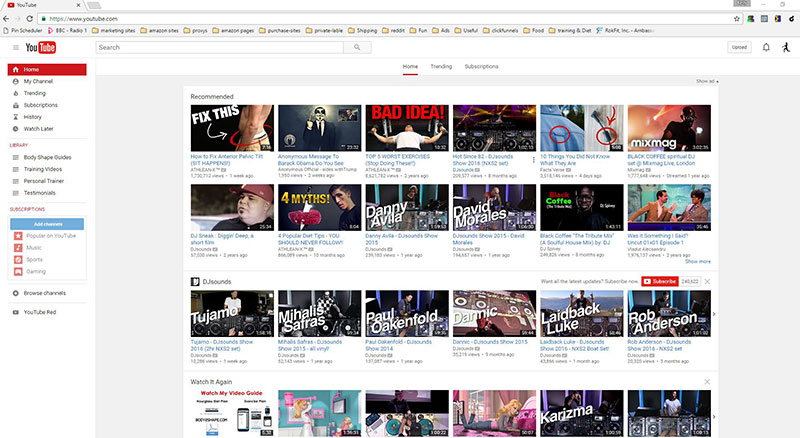Switch to the Home tab
The height and width of the screenshot is (438, 800).
410,66
